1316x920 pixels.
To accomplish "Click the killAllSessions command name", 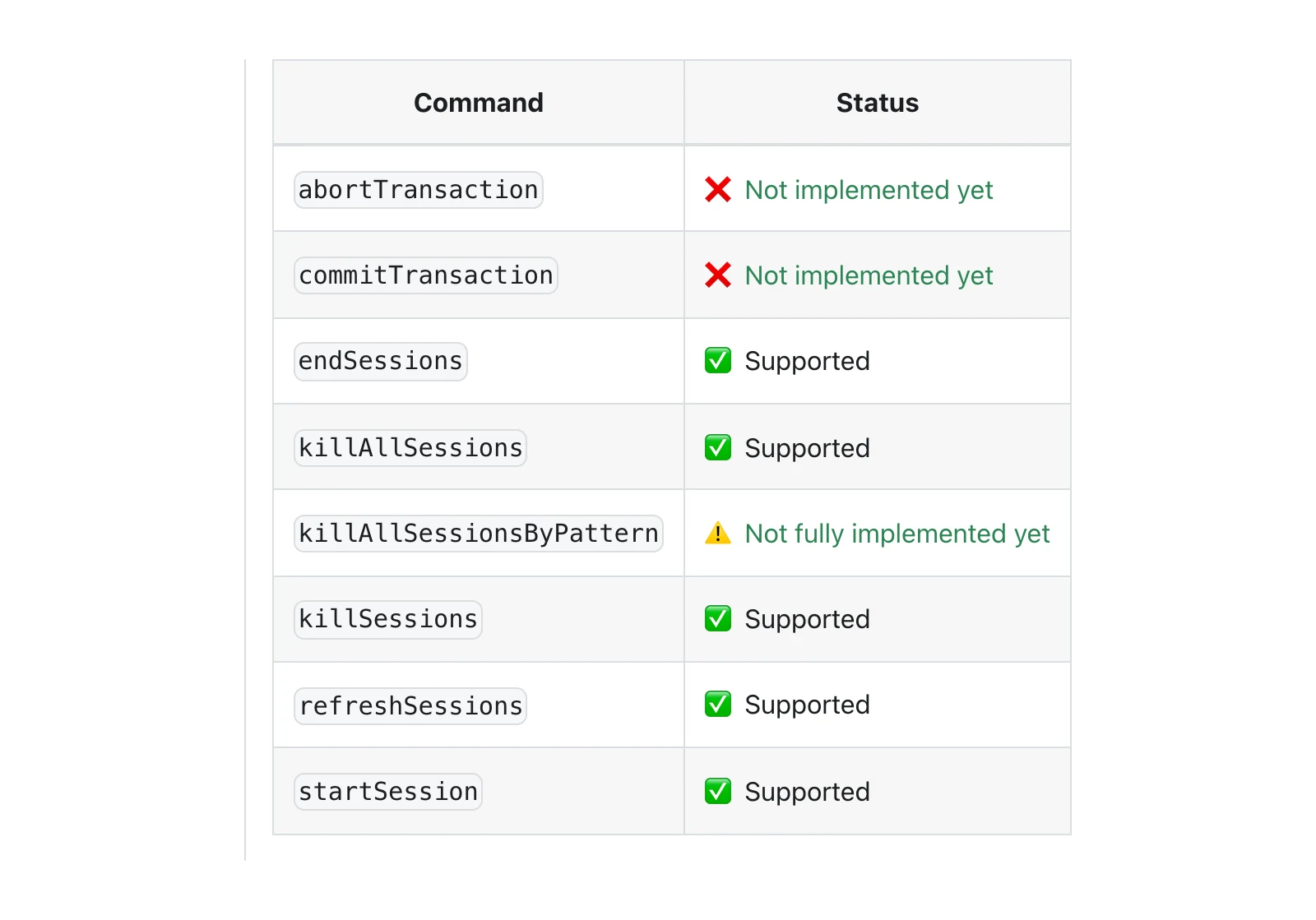I will (x=410, y=448).
